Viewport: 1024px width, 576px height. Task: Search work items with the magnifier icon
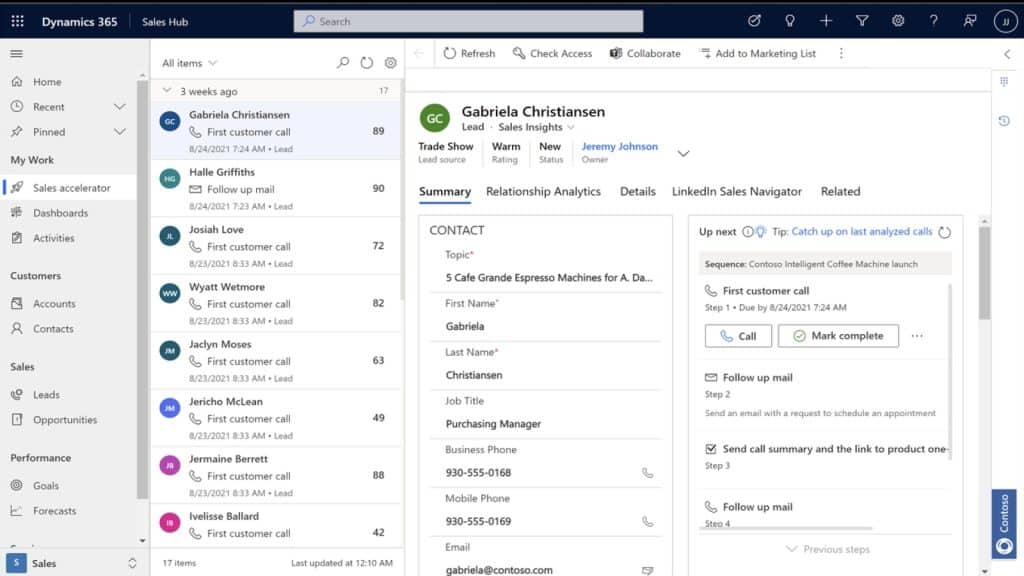pos(343,62)
